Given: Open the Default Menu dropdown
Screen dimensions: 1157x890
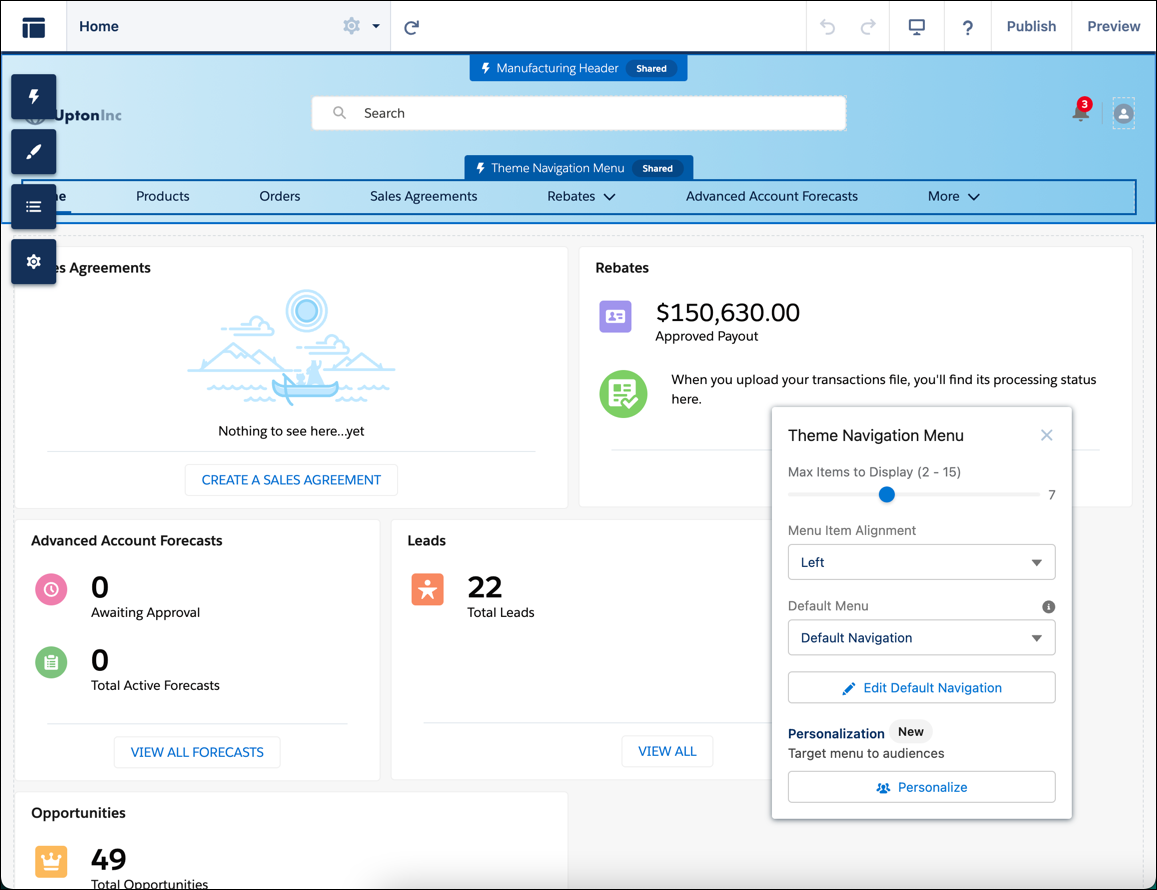Looking at the screenshot, I should point(920,637).
